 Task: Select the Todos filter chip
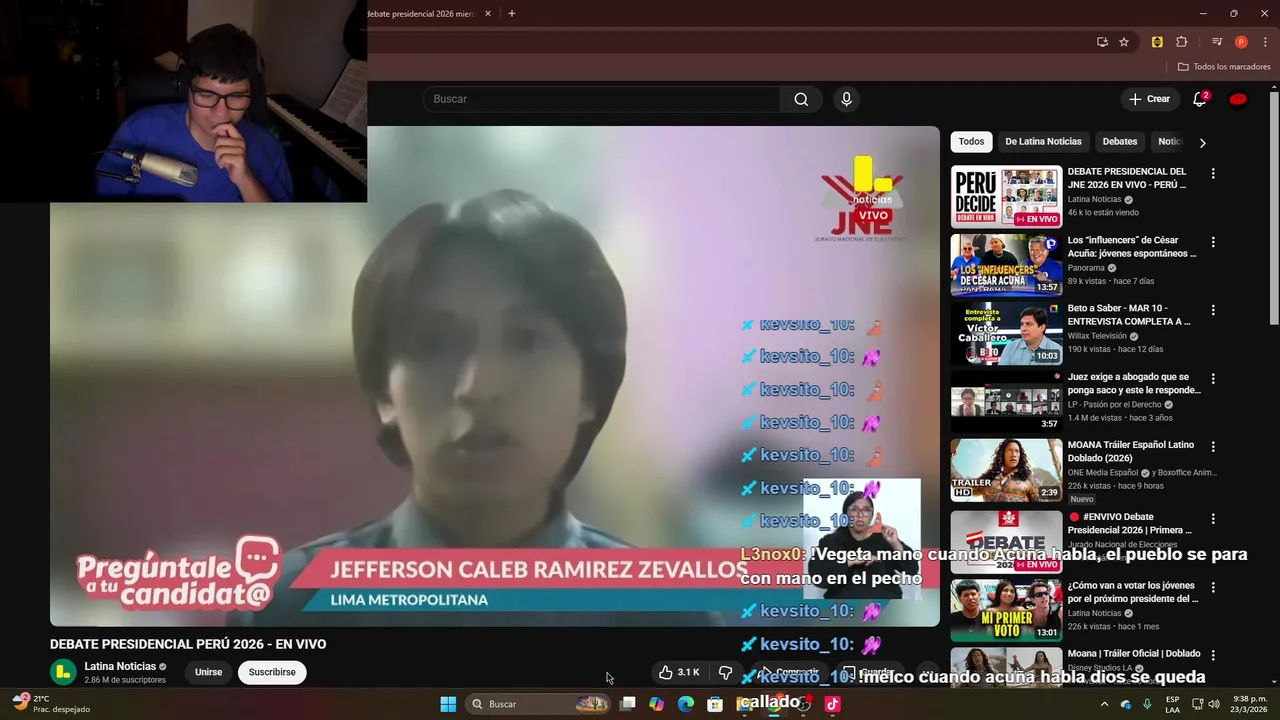971,142
